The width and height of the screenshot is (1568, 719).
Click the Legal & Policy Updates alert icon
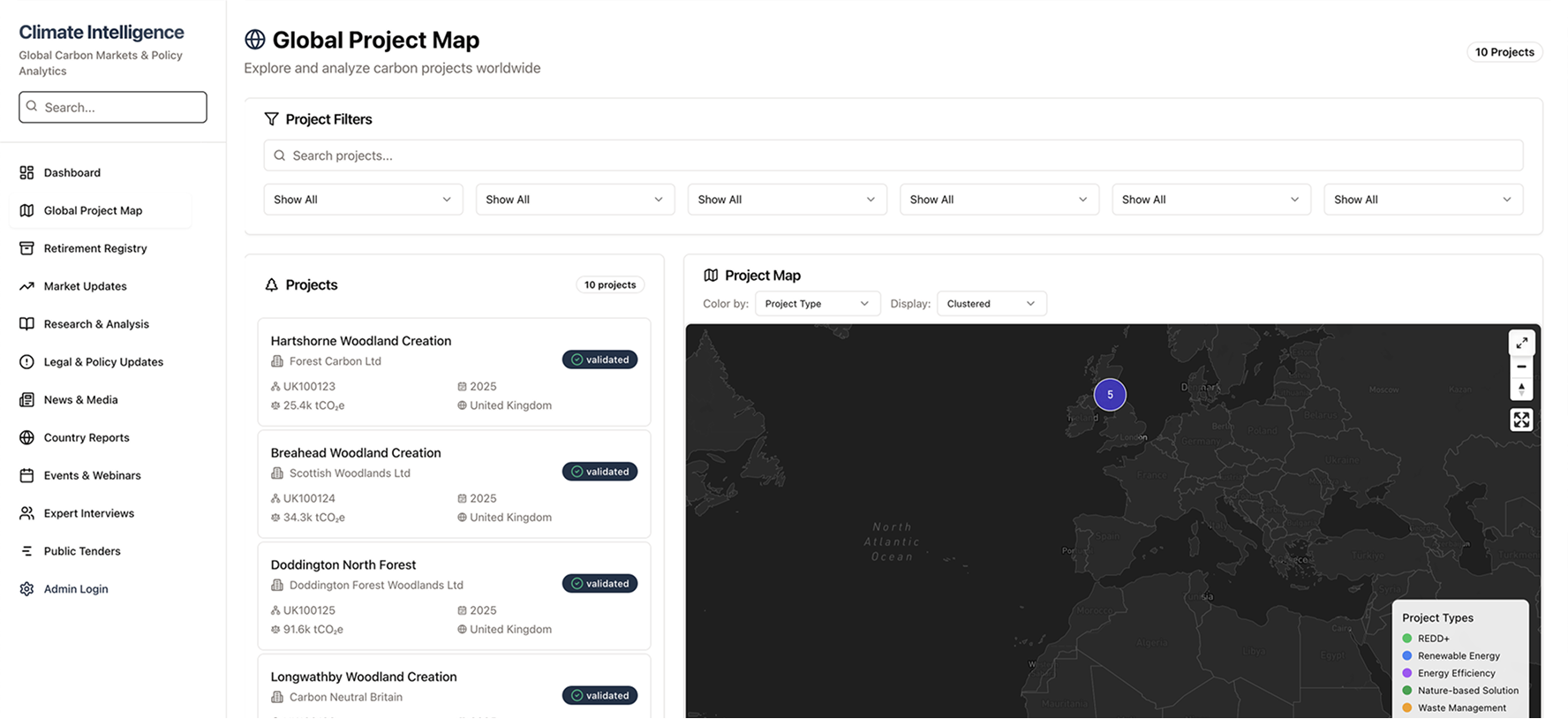click(26, 362)
